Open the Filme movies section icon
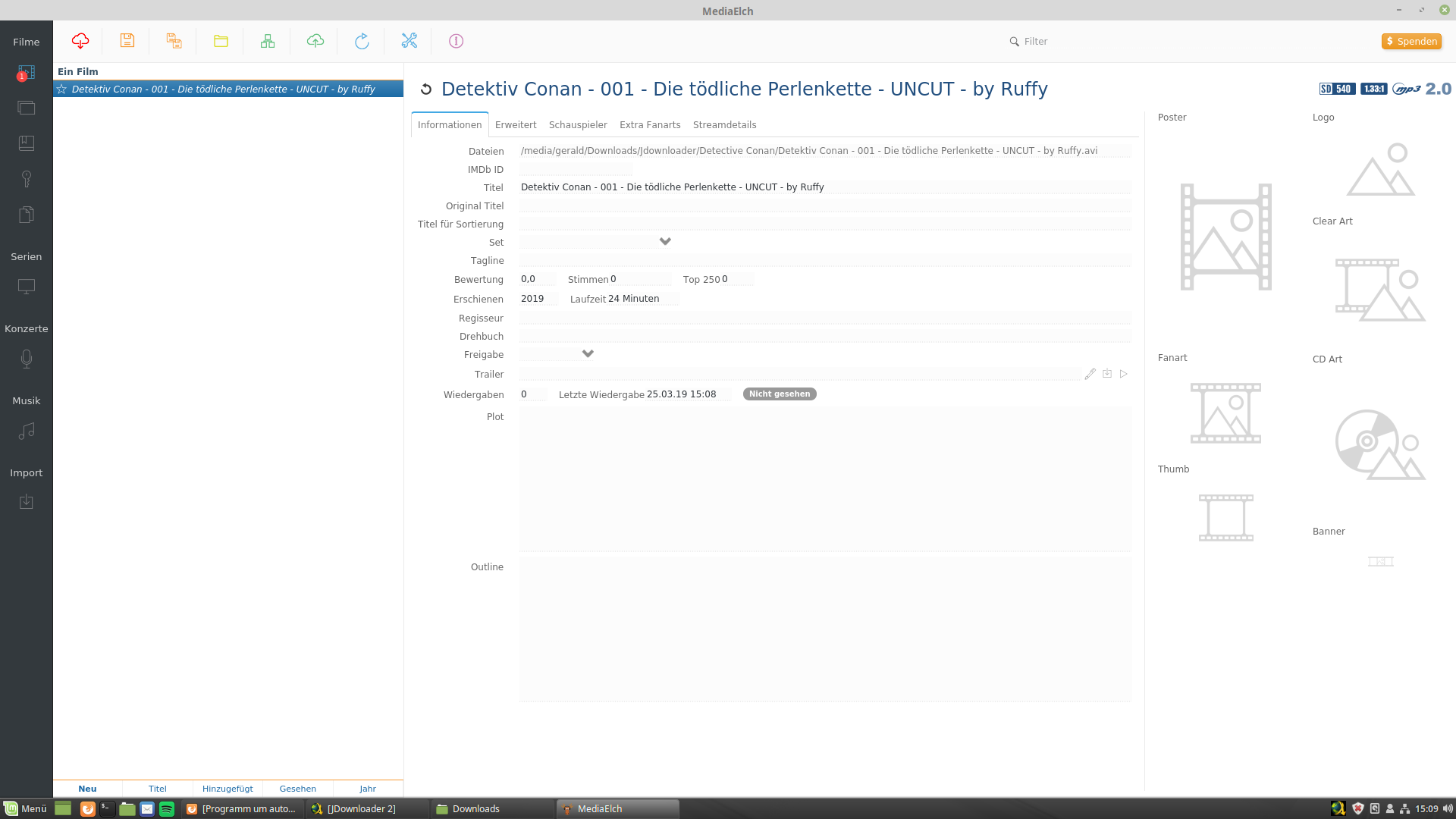This screenshot has width=1456, height=819. click(x=27, y=74)
